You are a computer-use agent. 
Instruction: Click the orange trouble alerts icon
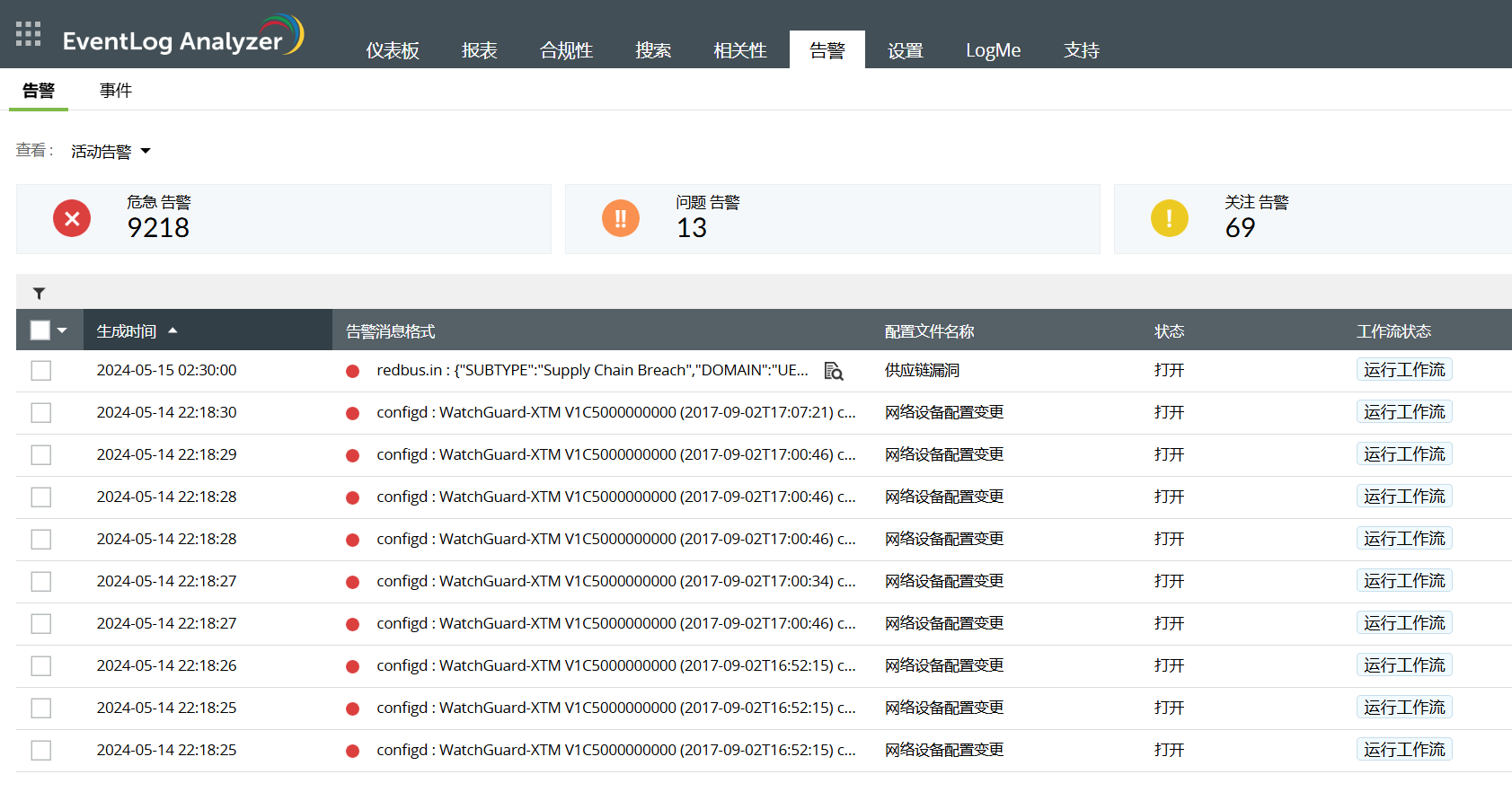click(621, 218)
